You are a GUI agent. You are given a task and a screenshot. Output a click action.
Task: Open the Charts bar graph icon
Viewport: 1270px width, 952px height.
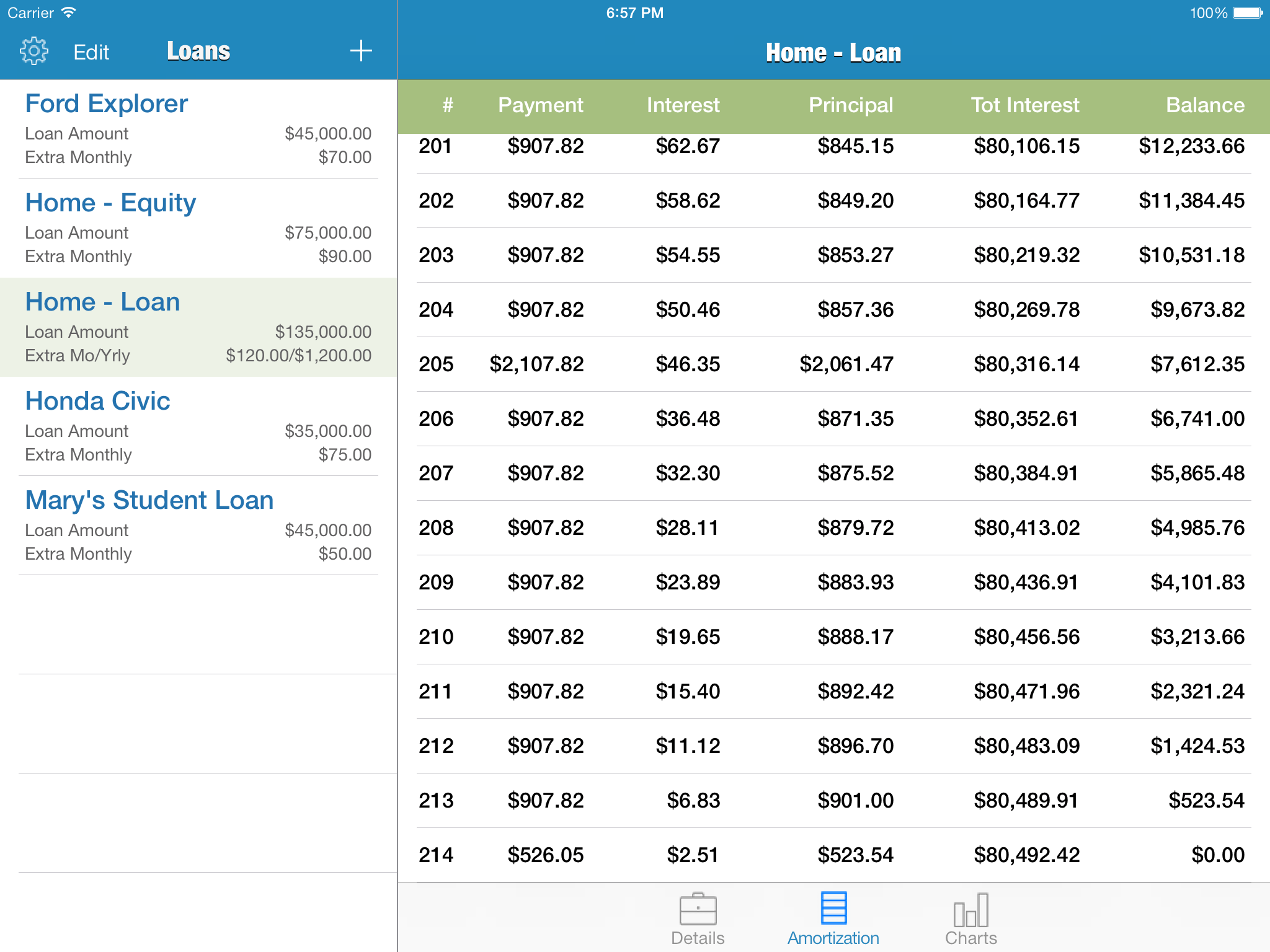pyautogui.click(x=970, y=910)
